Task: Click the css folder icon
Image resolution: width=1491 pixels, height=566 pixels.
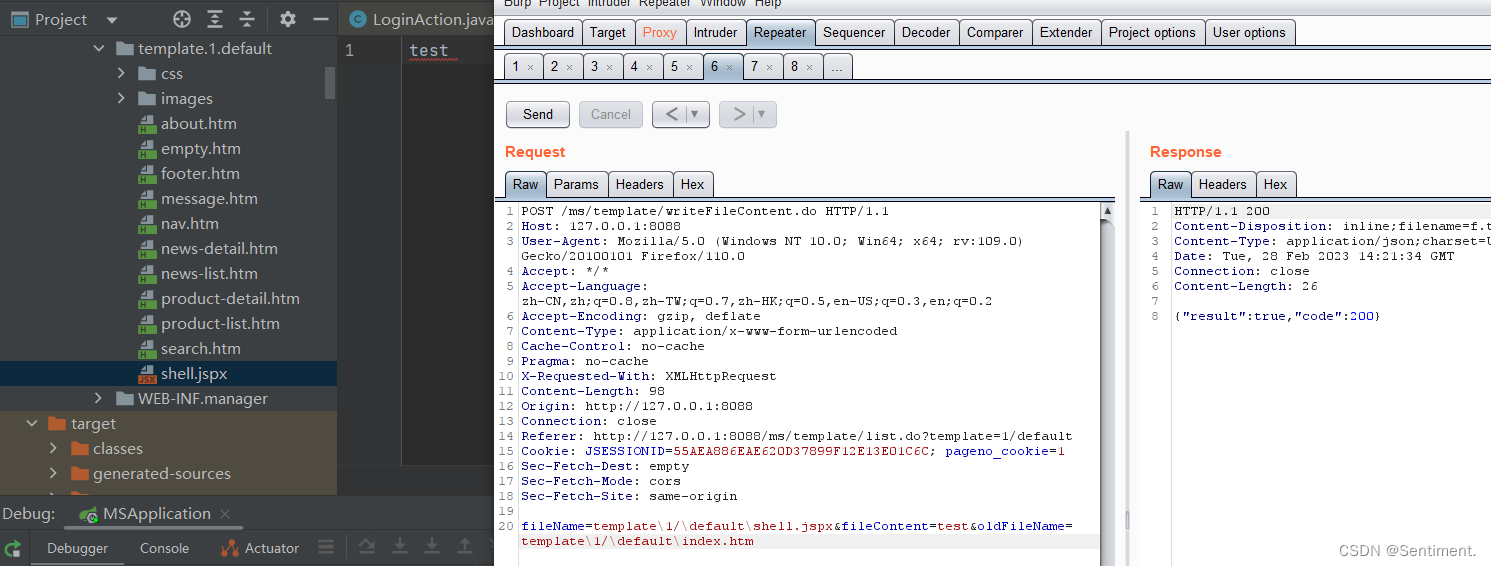Action: (146, 74)
